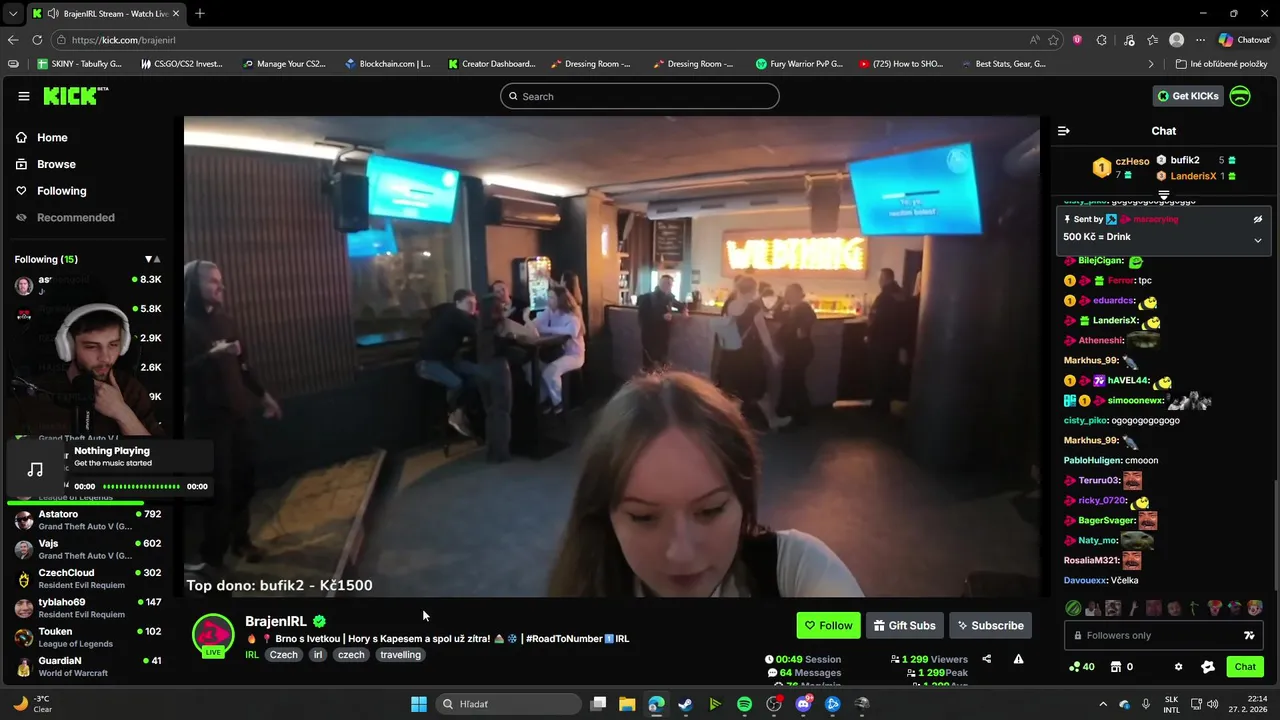Screen dimensions: 1280x720
Task: Open the Czech tag link
Action: pos(284,655)
